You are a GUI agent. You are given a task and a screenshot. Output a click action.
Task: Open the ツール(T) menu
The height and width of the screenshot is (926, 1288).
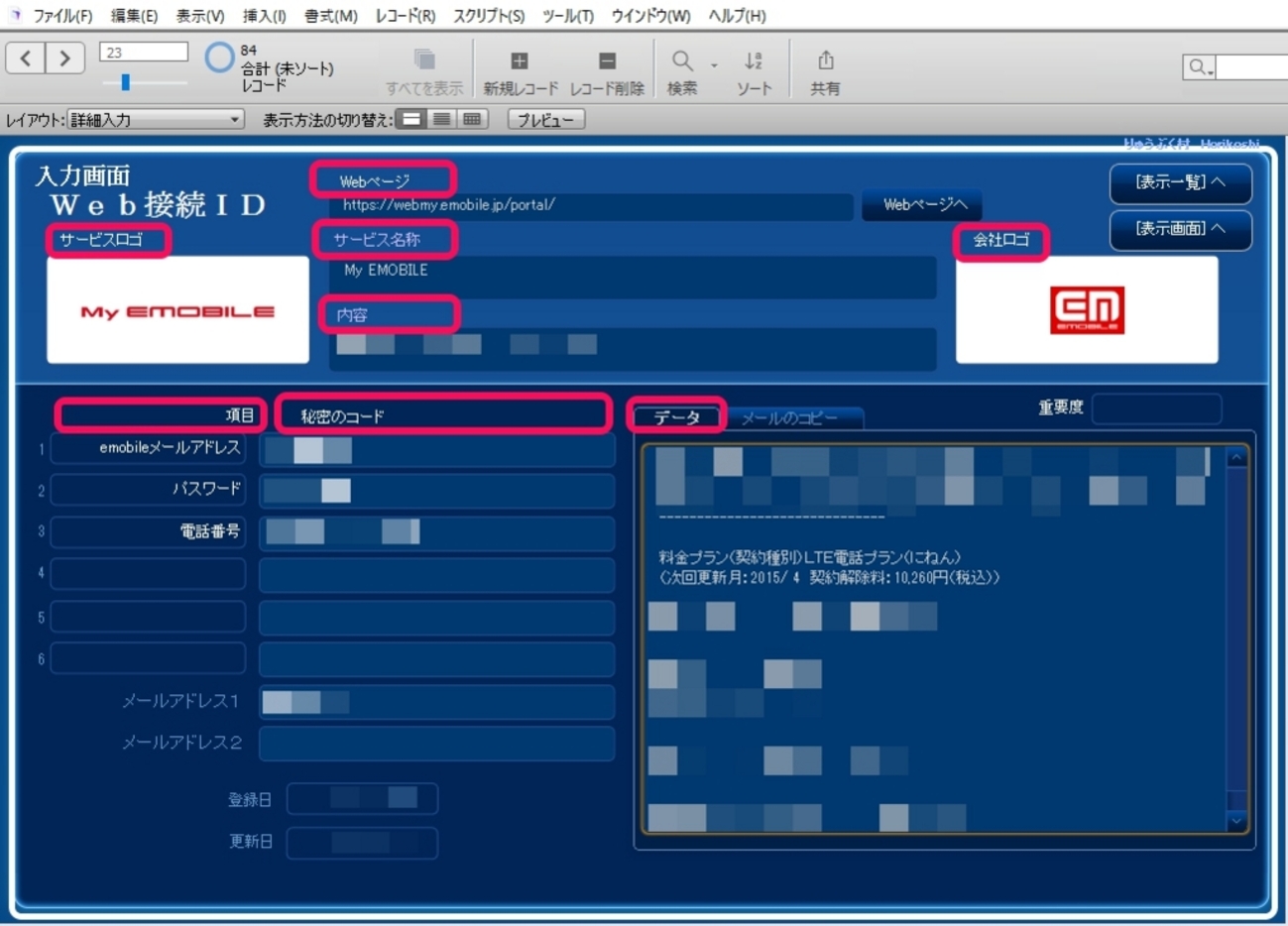pos(568,16)
